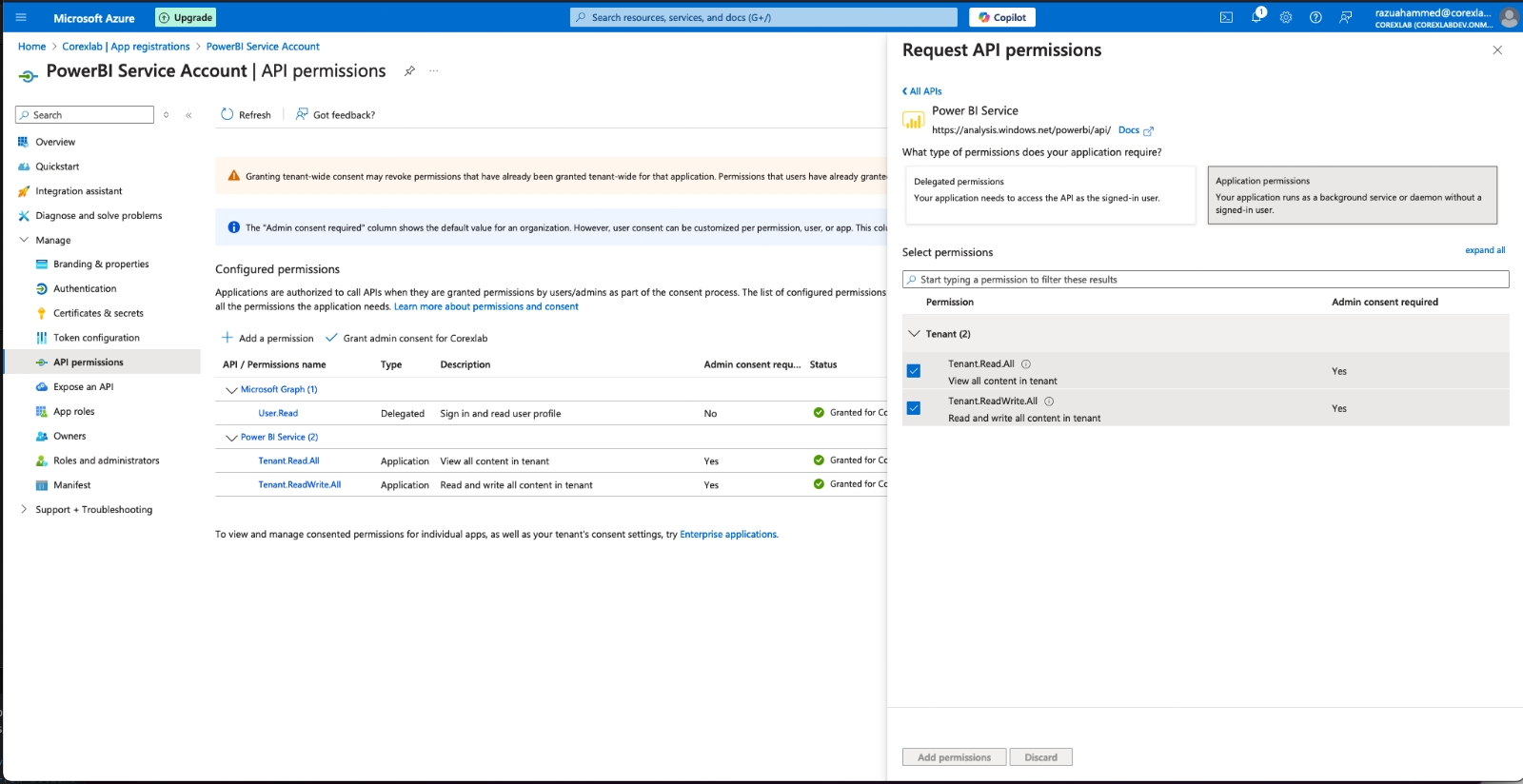The width and height of the screenshot is (1523, 784).
Task: Open Cloud Shell from the top bar
Action: (x=1226, y=17)
